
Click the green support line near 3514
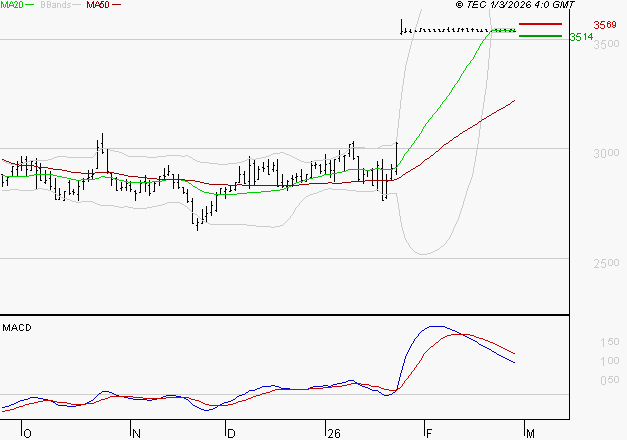tap(540, 36)
